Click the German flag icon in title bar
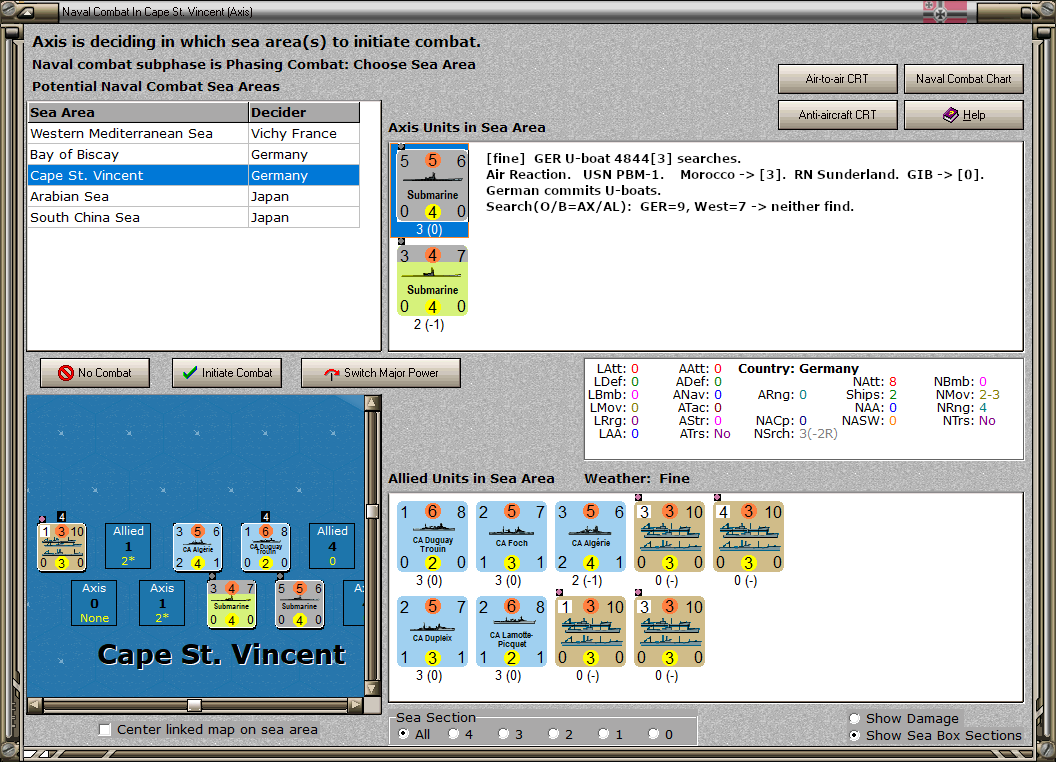1056x762 pixels. pos(944,11)
